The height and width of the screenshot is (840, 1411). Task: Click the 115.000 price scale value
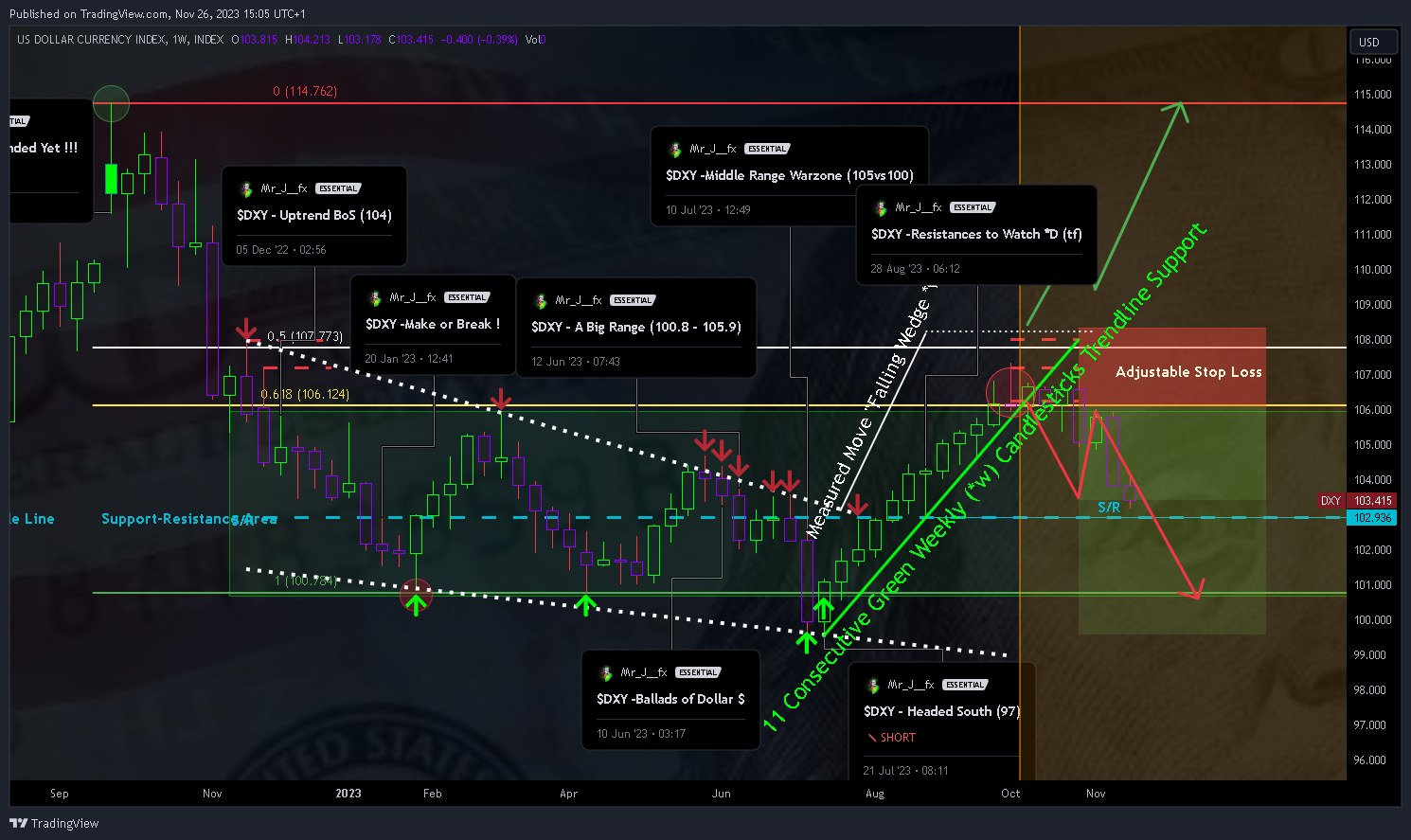pos(1372,95)
